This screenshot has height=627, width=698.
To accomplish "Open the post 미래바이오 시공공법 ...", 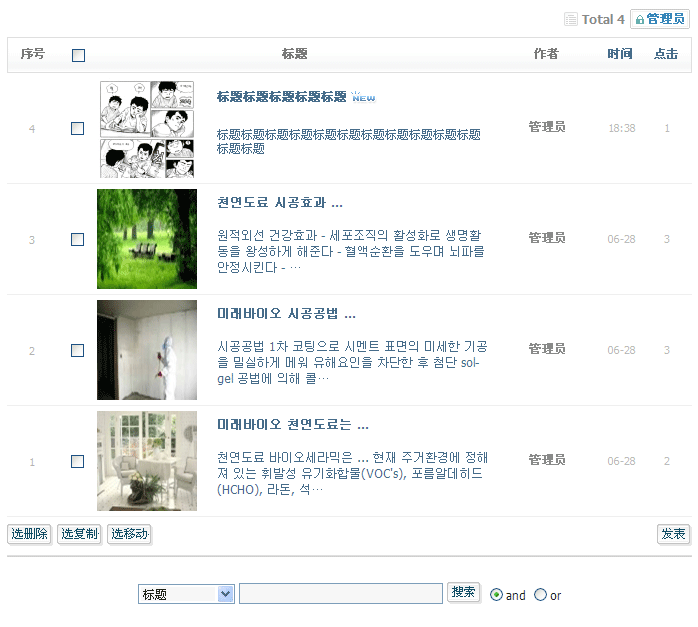I will tap(286, 314).
